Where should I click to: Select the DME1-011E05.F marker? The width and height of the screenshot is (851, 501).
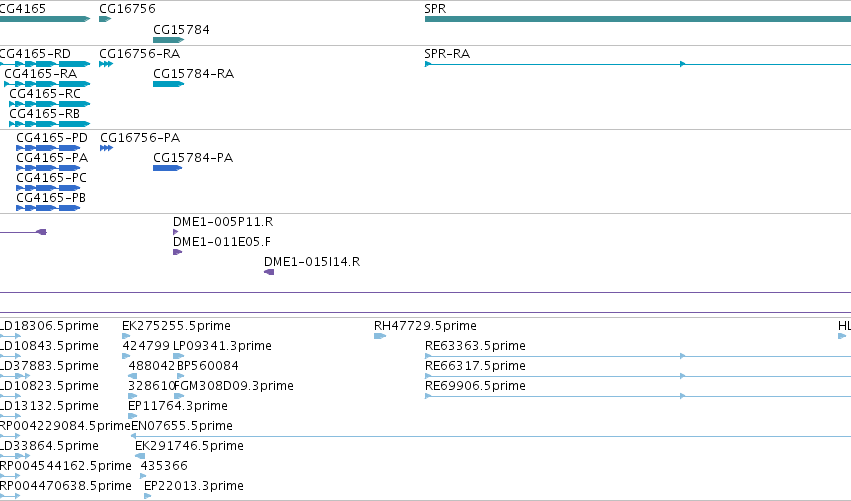tap(177, 252)
